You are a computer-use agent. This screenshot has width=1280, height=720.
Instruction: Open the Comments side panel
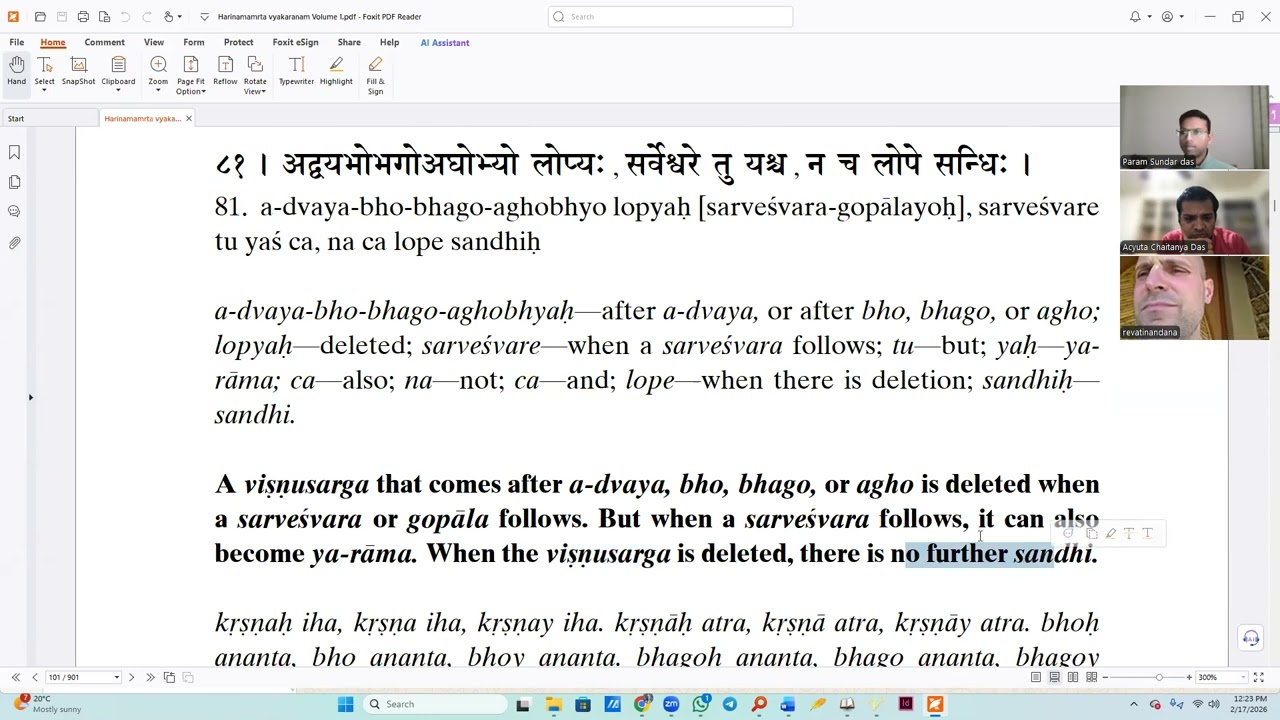pos(15,212)
